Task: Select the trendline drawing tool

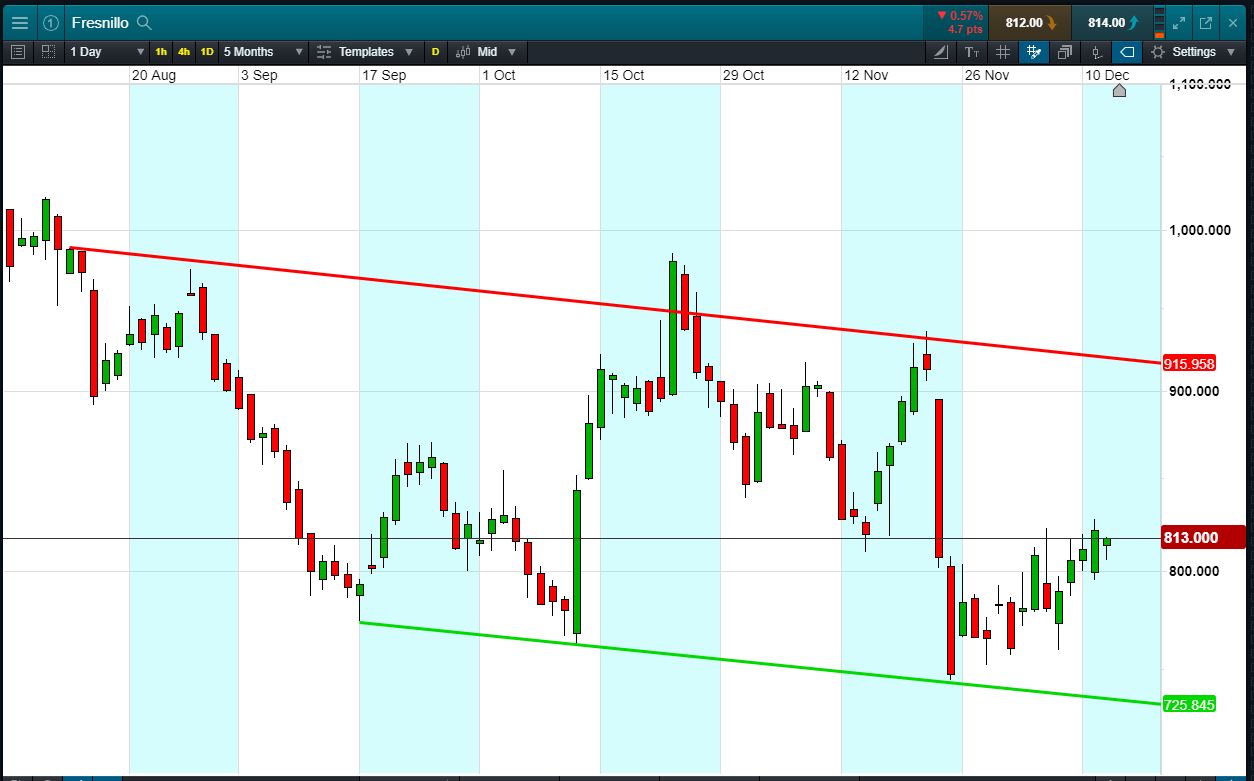Action: (942, 52)
